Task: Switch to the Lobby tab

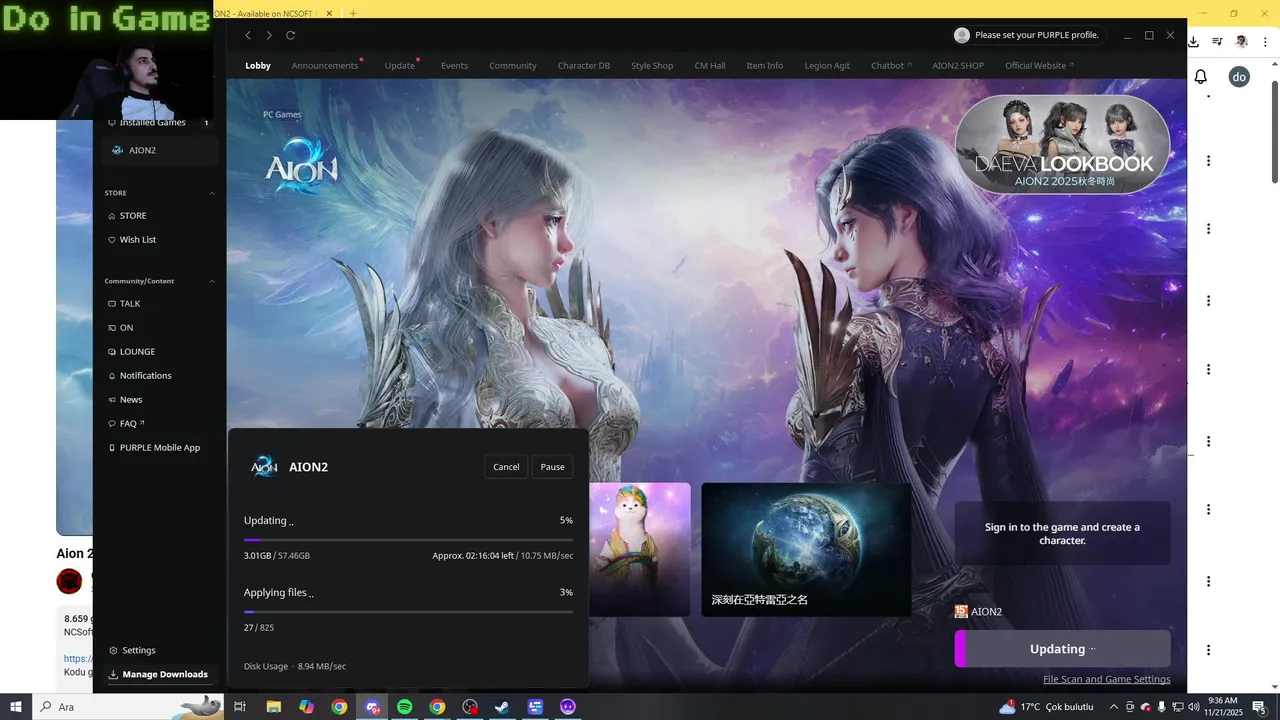Action: (258, 66)
